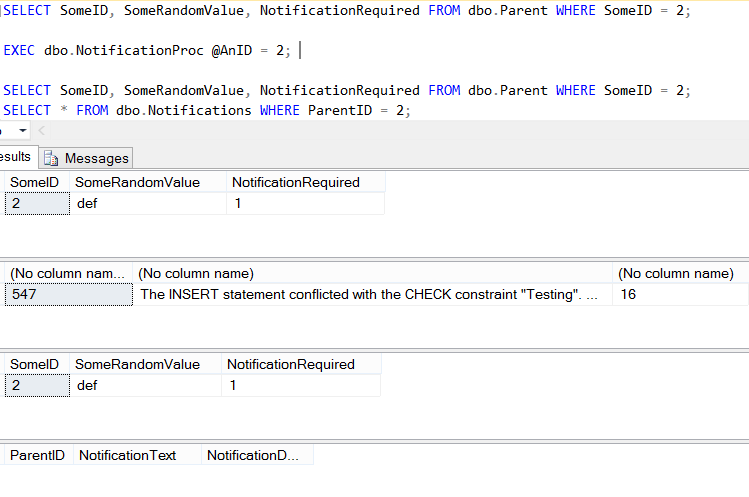
Task: Click NotificationRequired value 1 in first grid
Action: 305,203
